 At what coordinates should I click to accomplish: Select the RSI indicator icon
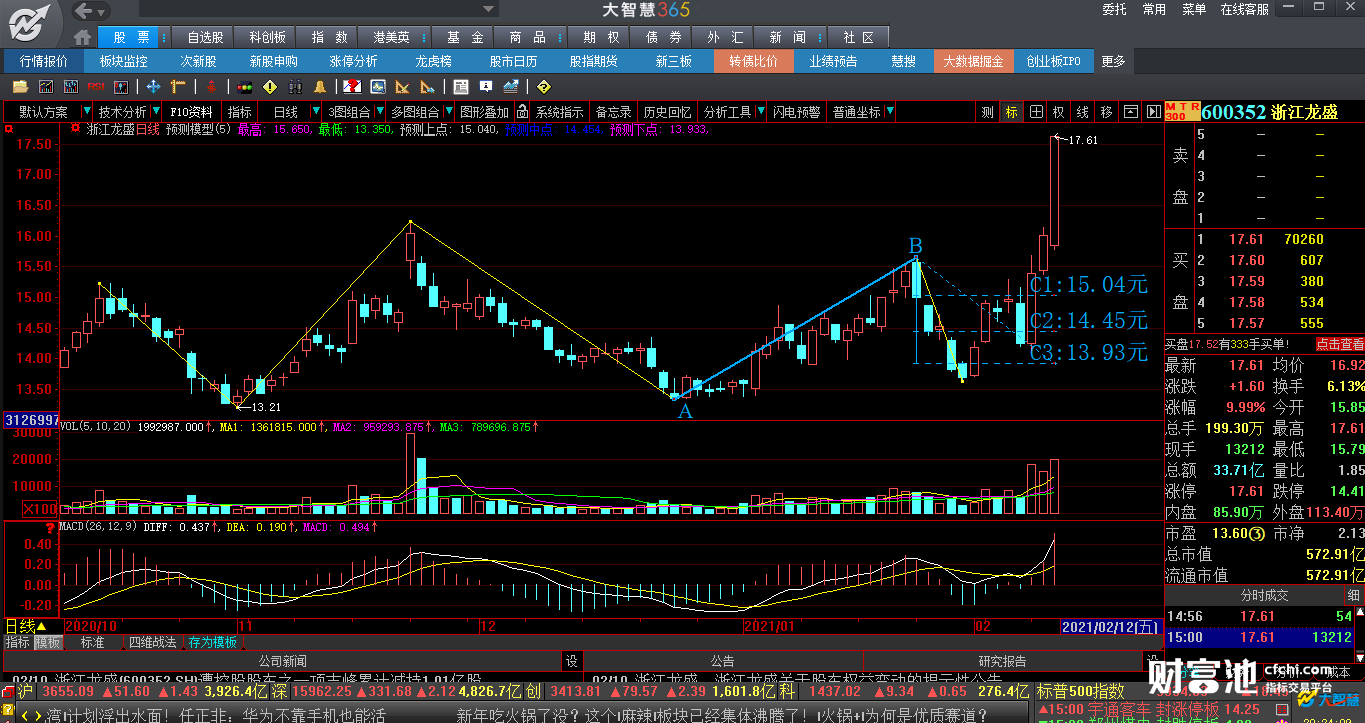[96, 87]
